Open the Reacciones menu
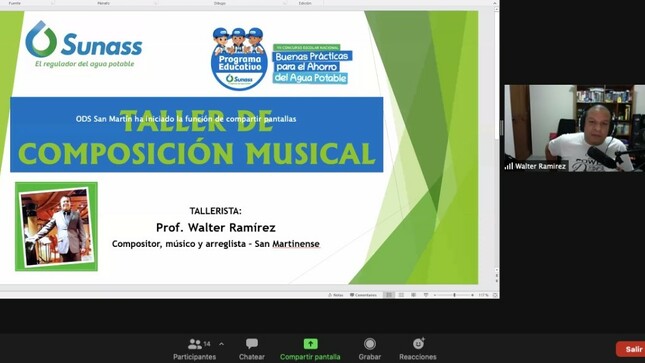Image resolution: width=645 pixels, height=363 pixels. (x=418, y=349)
